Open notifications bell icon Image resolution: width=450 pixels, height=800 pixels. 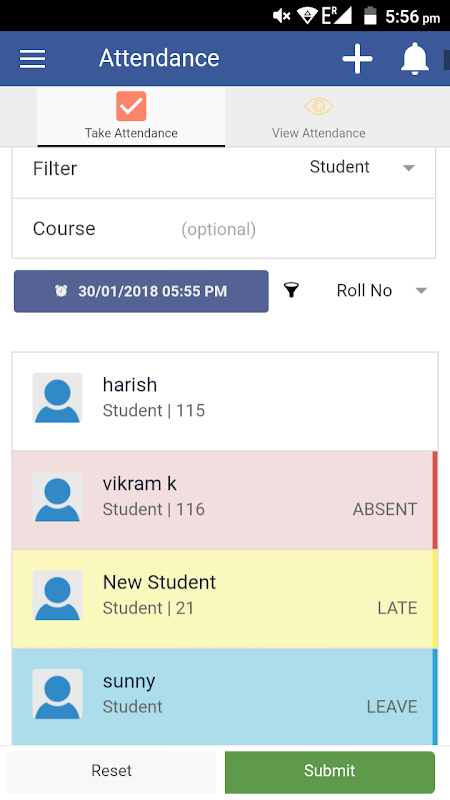tap(414, 59)
